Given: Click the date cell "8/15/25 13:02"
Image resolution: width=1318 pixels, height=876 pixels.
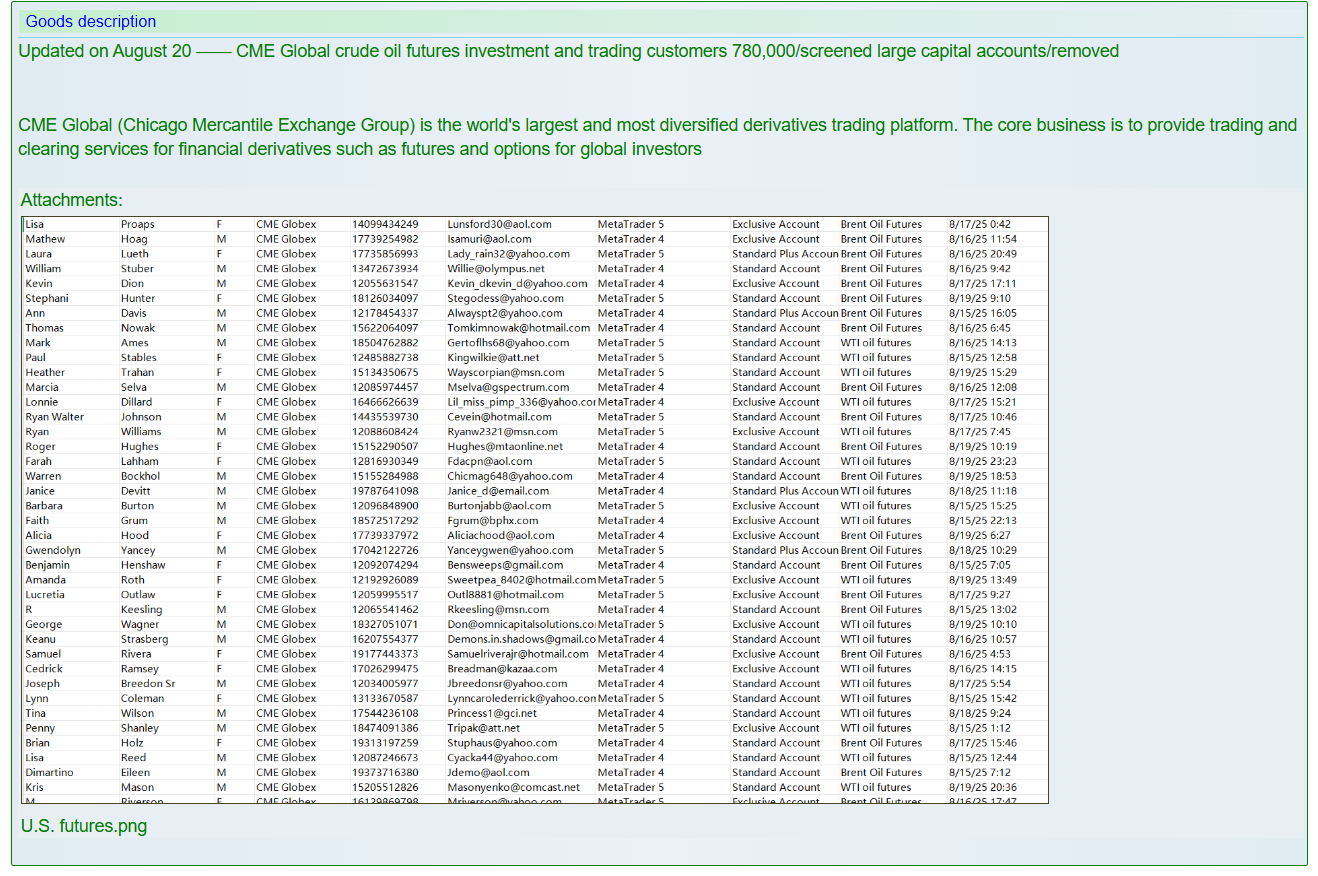Looking at the screenshot, I should coord(983,609).
